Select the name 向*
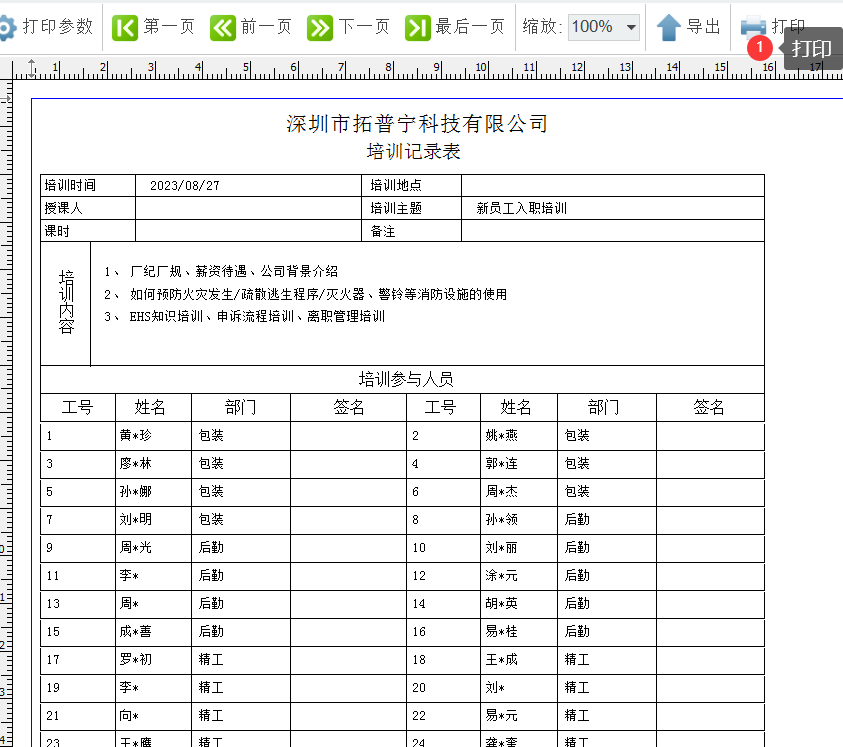 click(129, 715)
